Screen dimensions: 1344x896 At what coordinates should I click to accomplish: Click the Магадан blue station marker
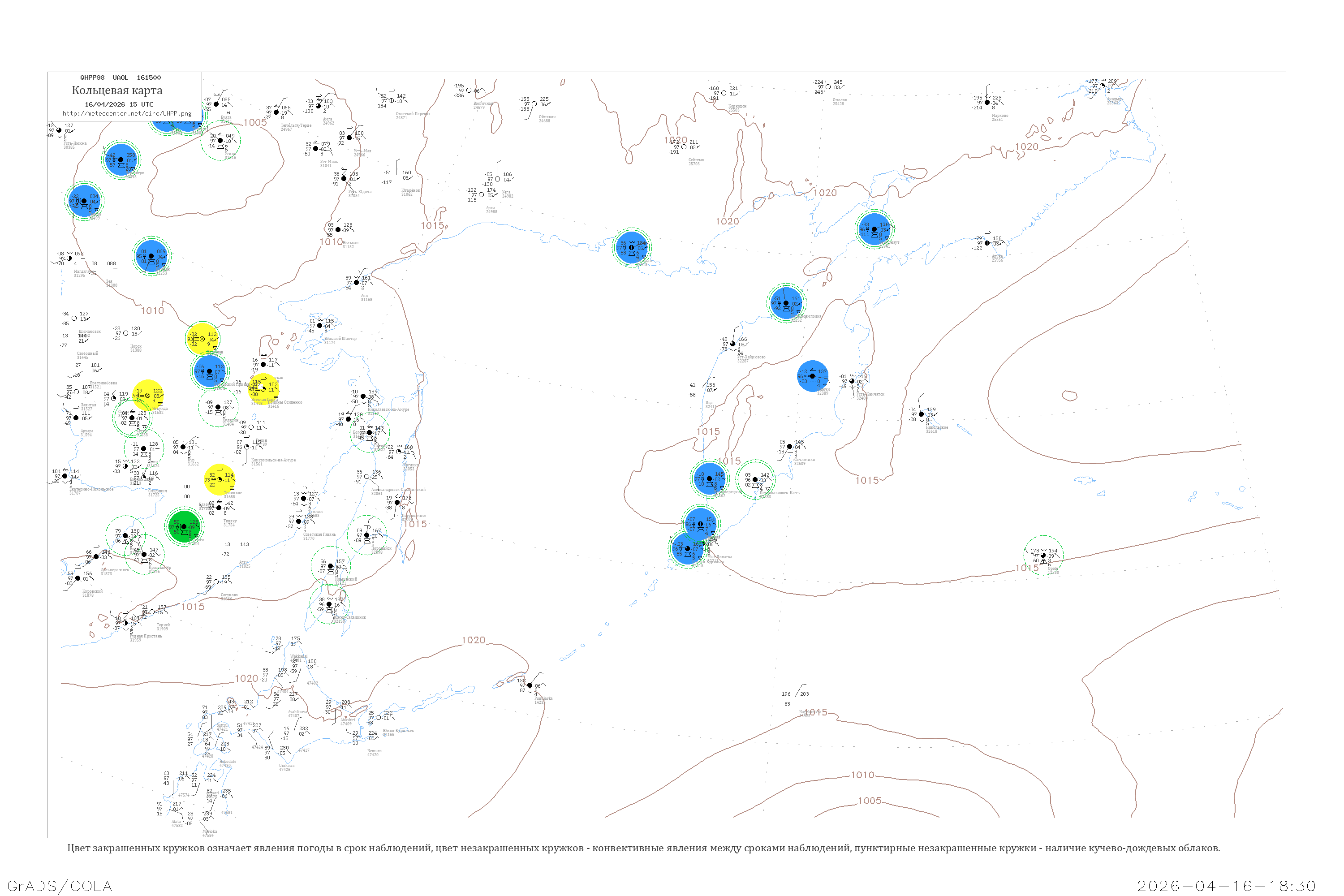point(631,247)
